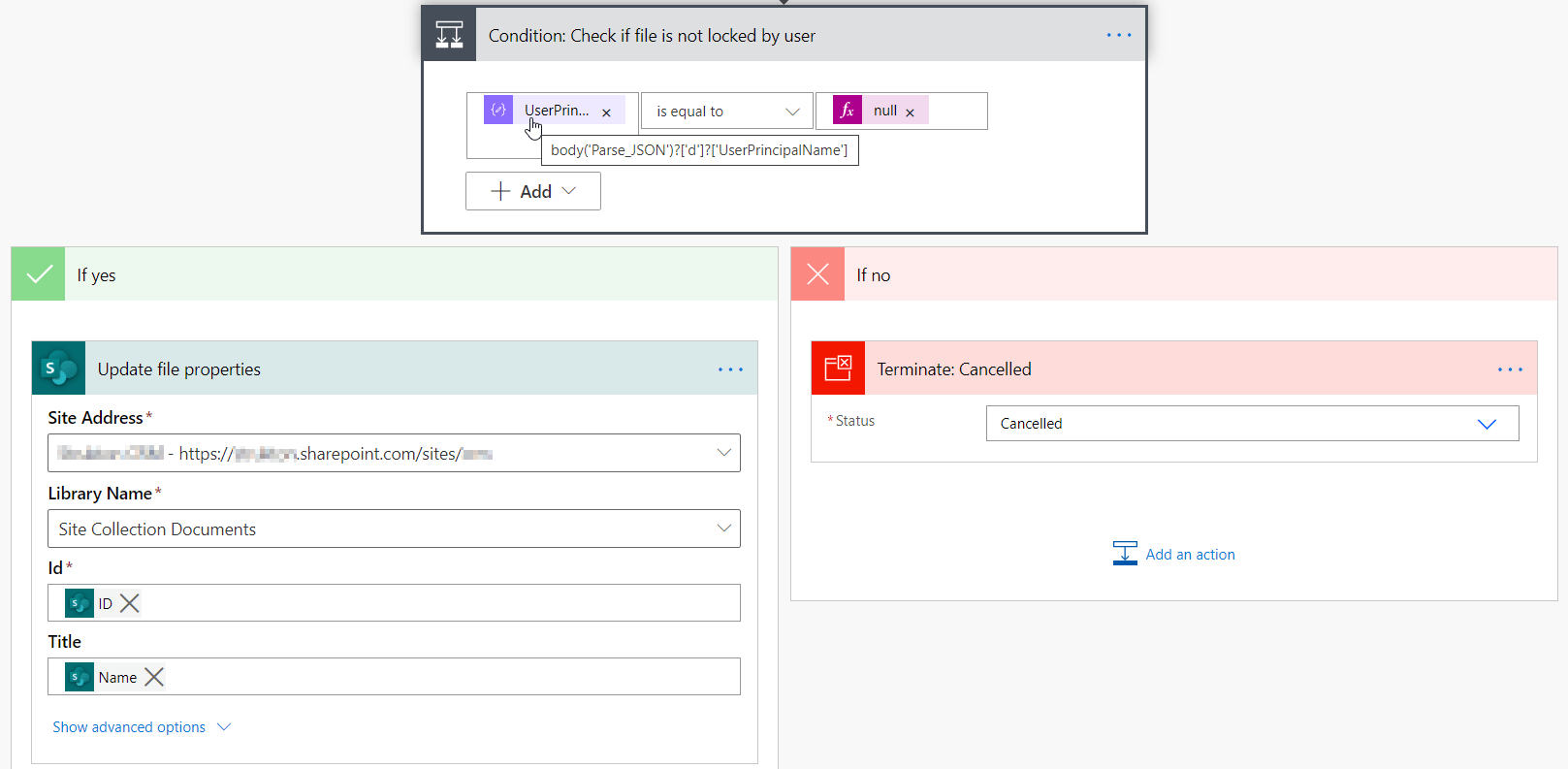Open Condition card ellipsis menu
The width and height of the screenshot is (1568, 769).
pos(1119,35)
